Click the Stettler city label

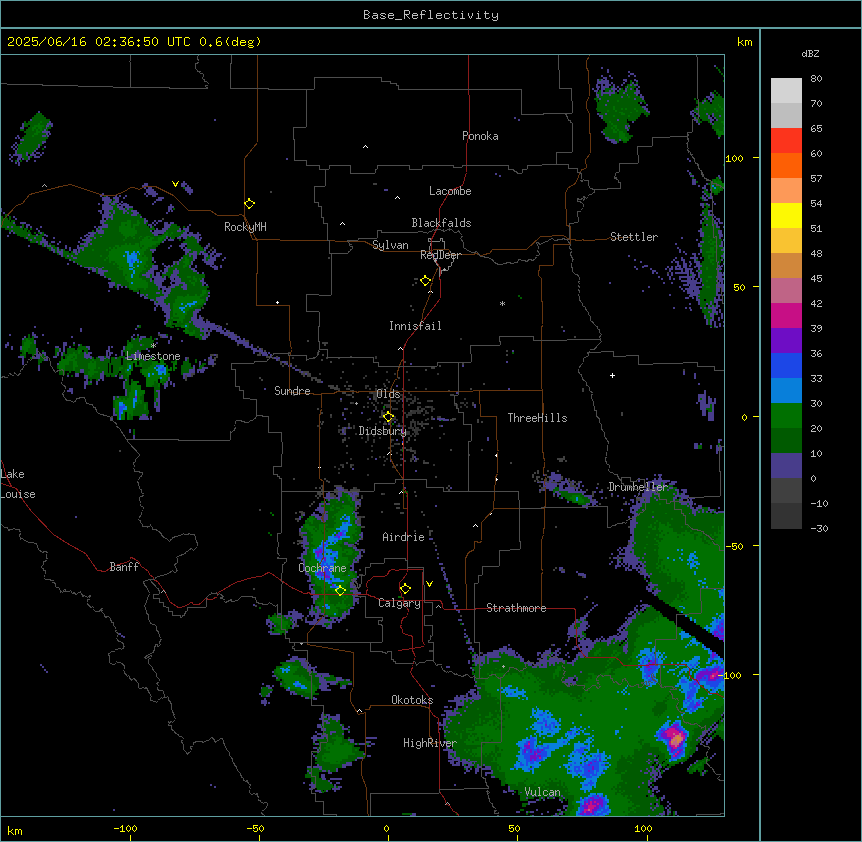point(634,237)
